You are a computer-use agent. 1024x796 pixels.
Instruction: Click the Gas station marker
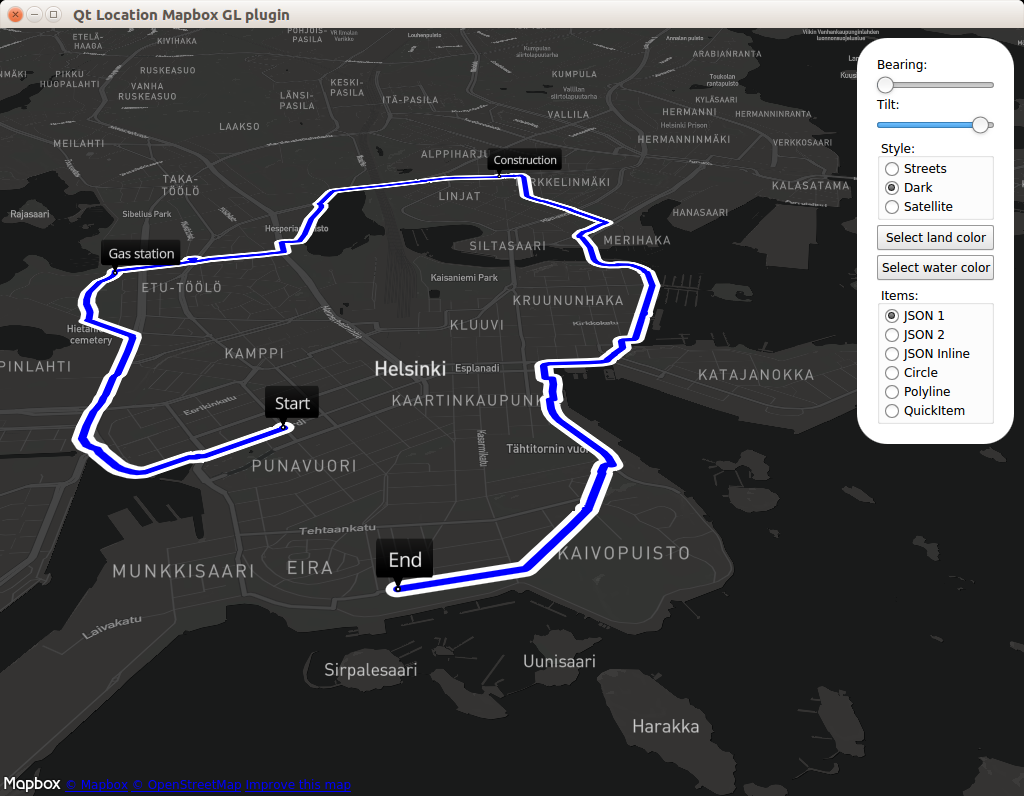(141, 254)
